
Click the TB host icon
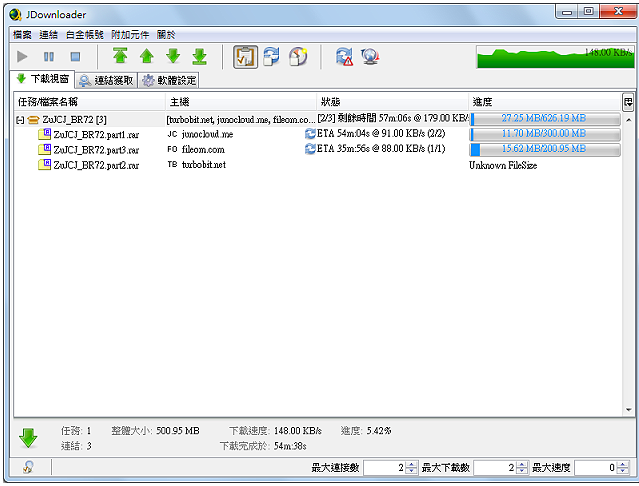click(172, 165)
